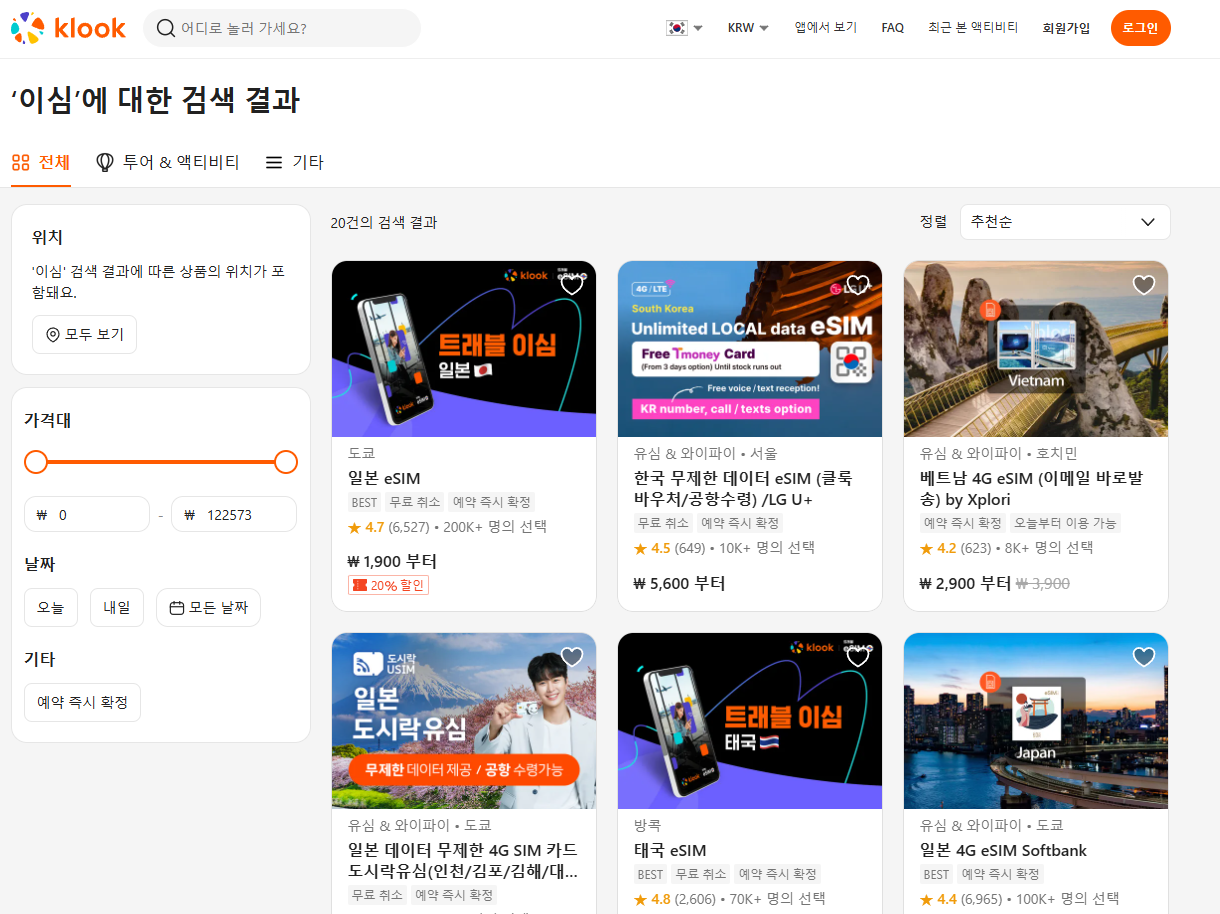Open the 일본 트래블 이심 thumbnail

click(x=464, y=349)
